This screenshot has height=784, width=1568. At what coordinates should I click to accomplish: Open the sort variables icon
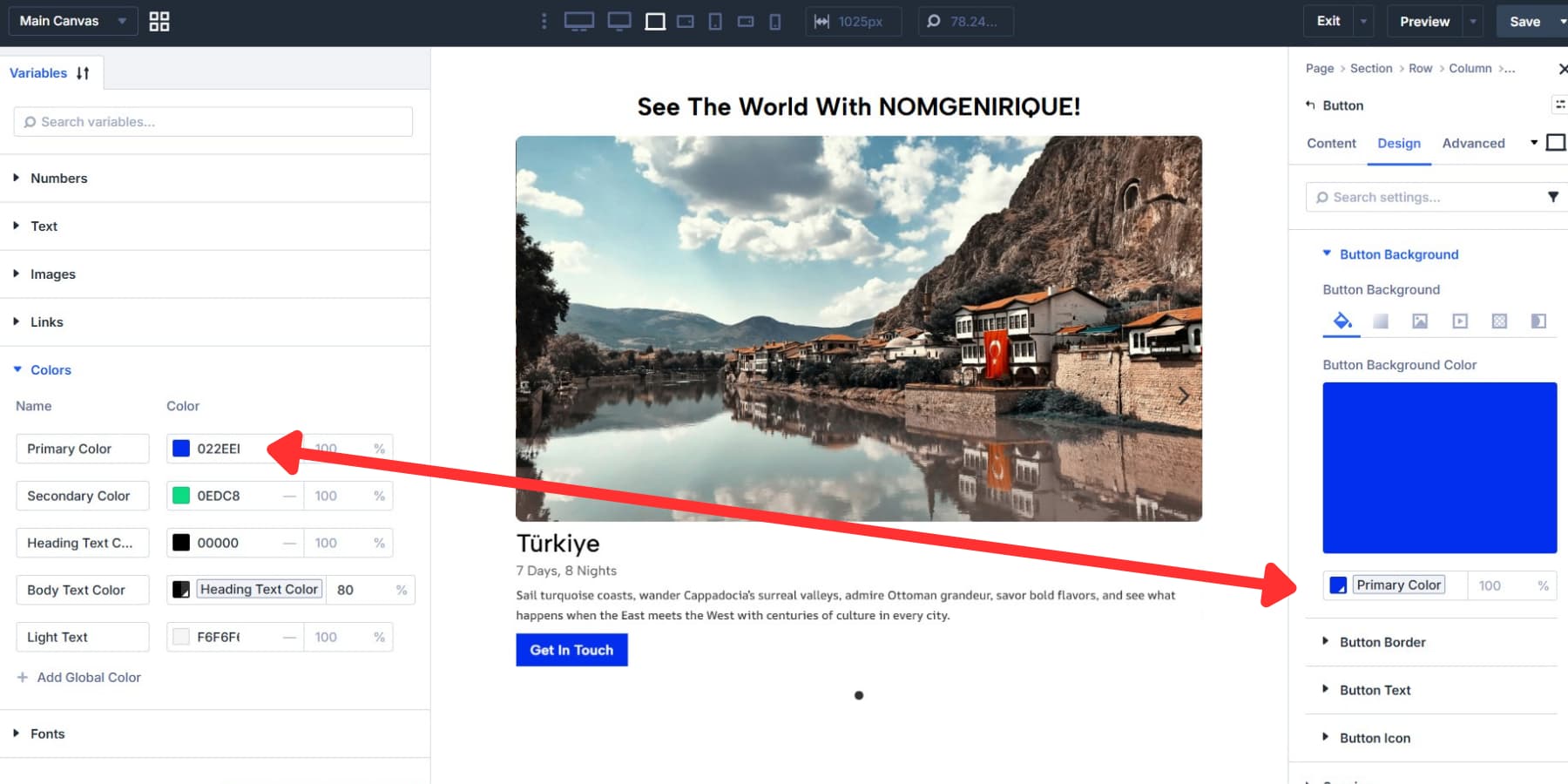point(83,72)
